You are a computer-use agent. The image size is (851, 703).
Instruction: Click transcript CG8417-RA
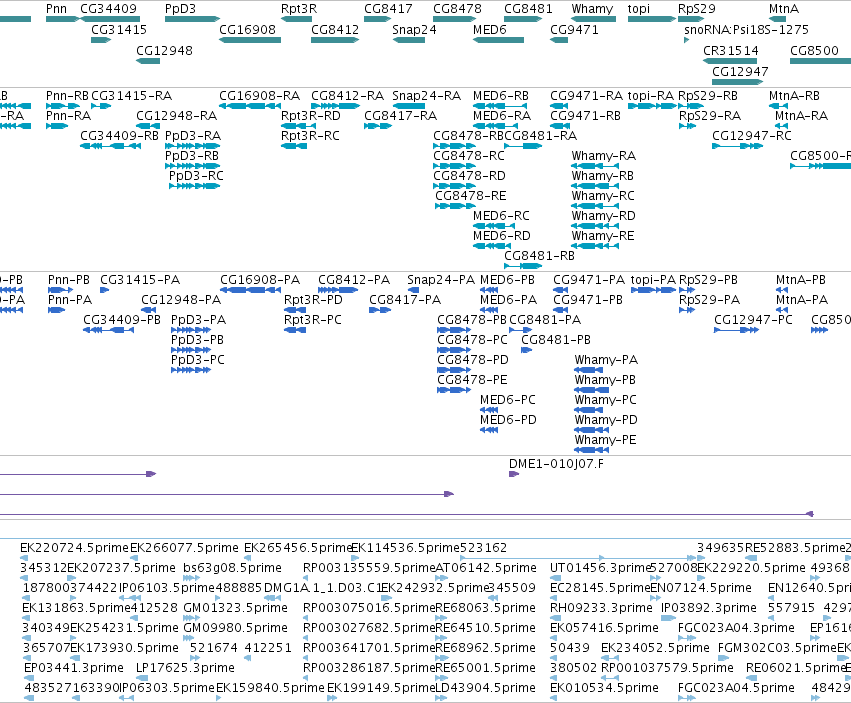(378, 126)
